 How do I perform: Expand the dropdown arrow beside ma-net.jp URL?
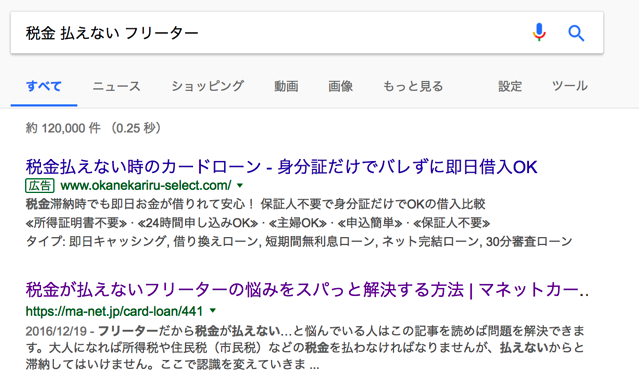(x=213, y=311)
